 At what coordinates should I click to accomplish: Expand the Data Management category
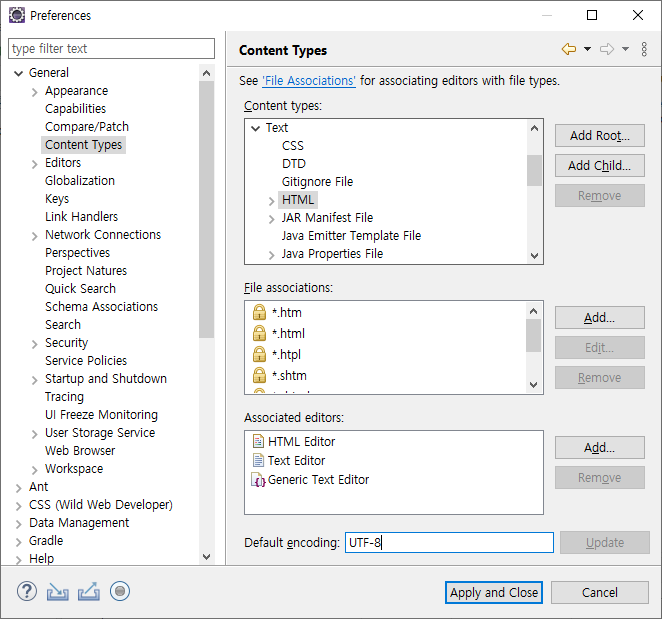[x=18, y=524]
